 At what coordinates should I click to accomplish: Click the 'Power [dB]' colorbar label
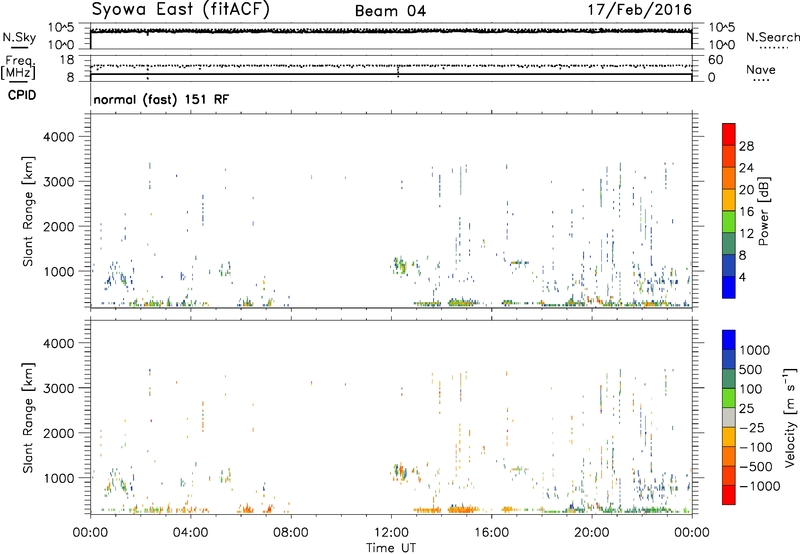click(763, 211)
